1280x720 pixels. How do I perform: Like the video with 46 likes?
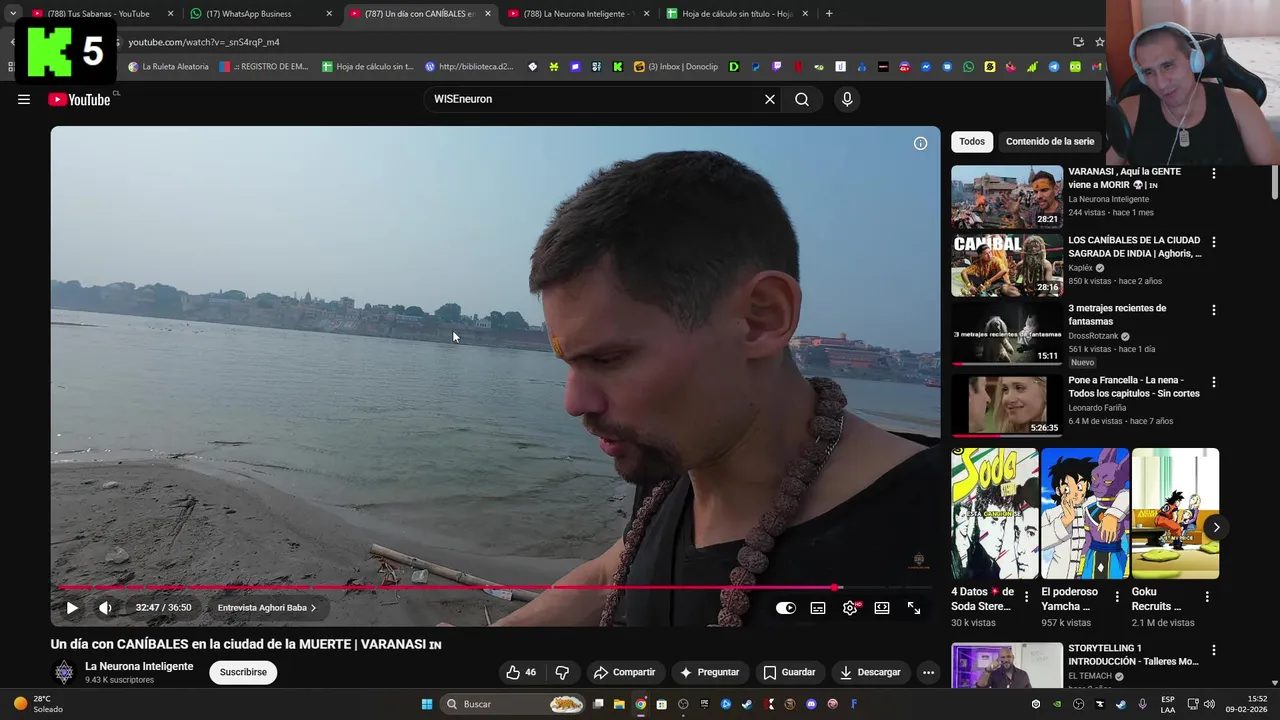521,672
